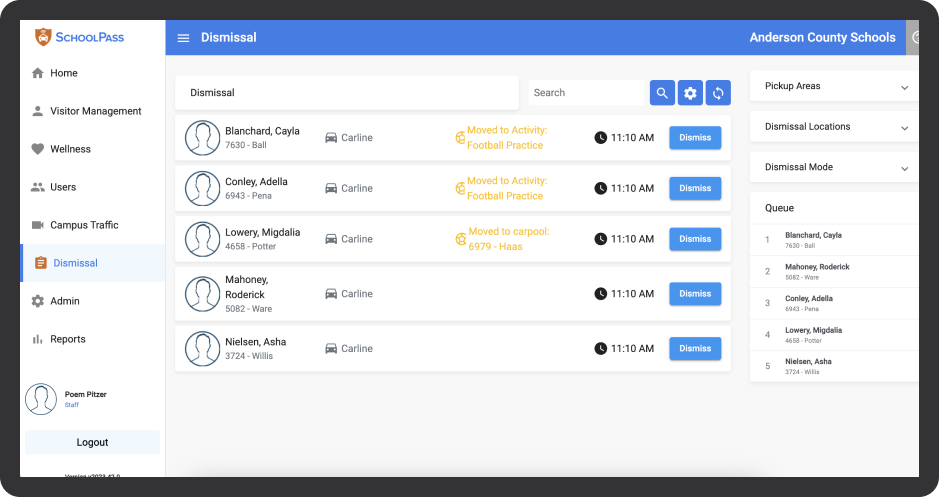The height and width of the screenshot is (497, 939).
Task: Click the car icon in Asha Nielsen's row
Action: coord(331,349)
